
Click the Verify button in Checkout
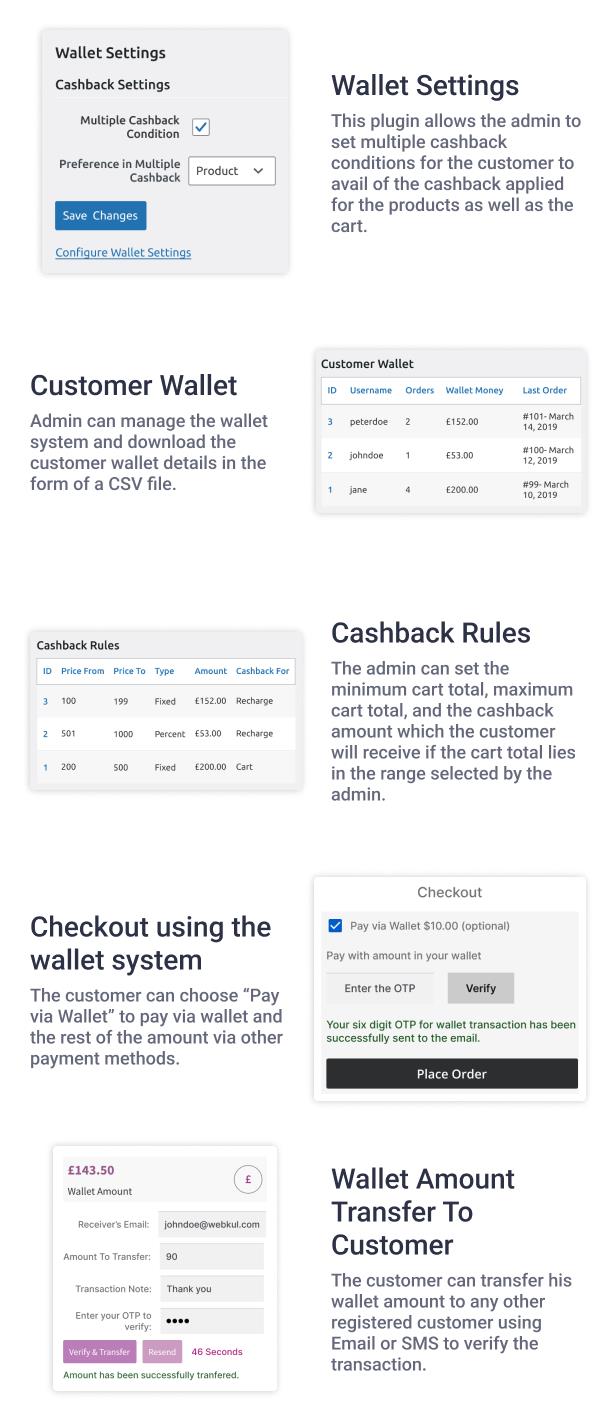(481, 988)
